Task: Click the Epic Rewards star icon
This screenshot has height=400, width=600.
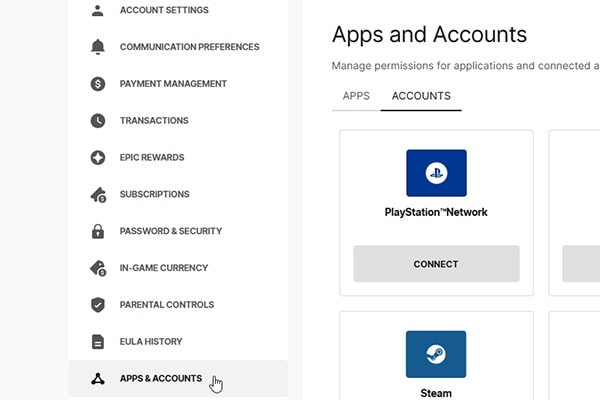Action: pyautogui.click(x=98, y=157)
